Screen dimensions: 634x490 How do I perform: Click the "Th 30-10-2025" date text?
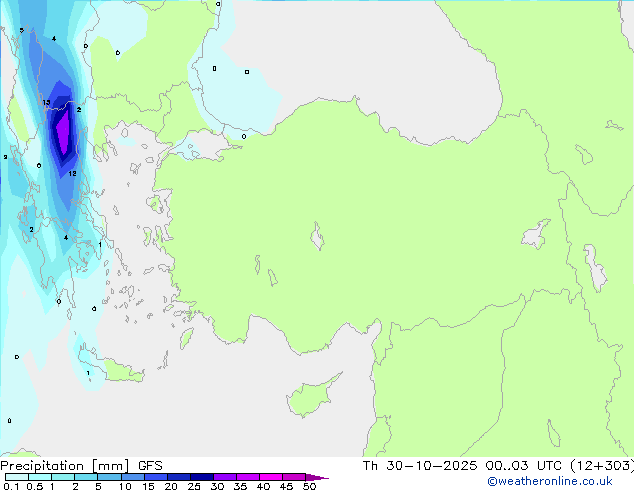coord(420,466)
